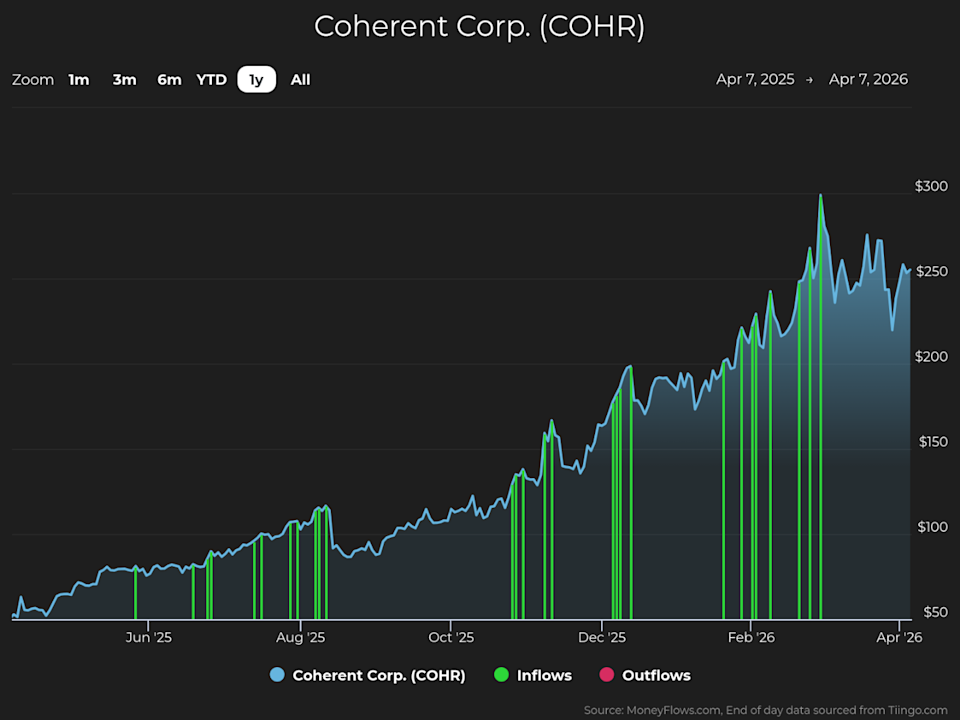Set zoom range to 1m
The height and width of the screenshot is (720, 960).
point(79,80)
